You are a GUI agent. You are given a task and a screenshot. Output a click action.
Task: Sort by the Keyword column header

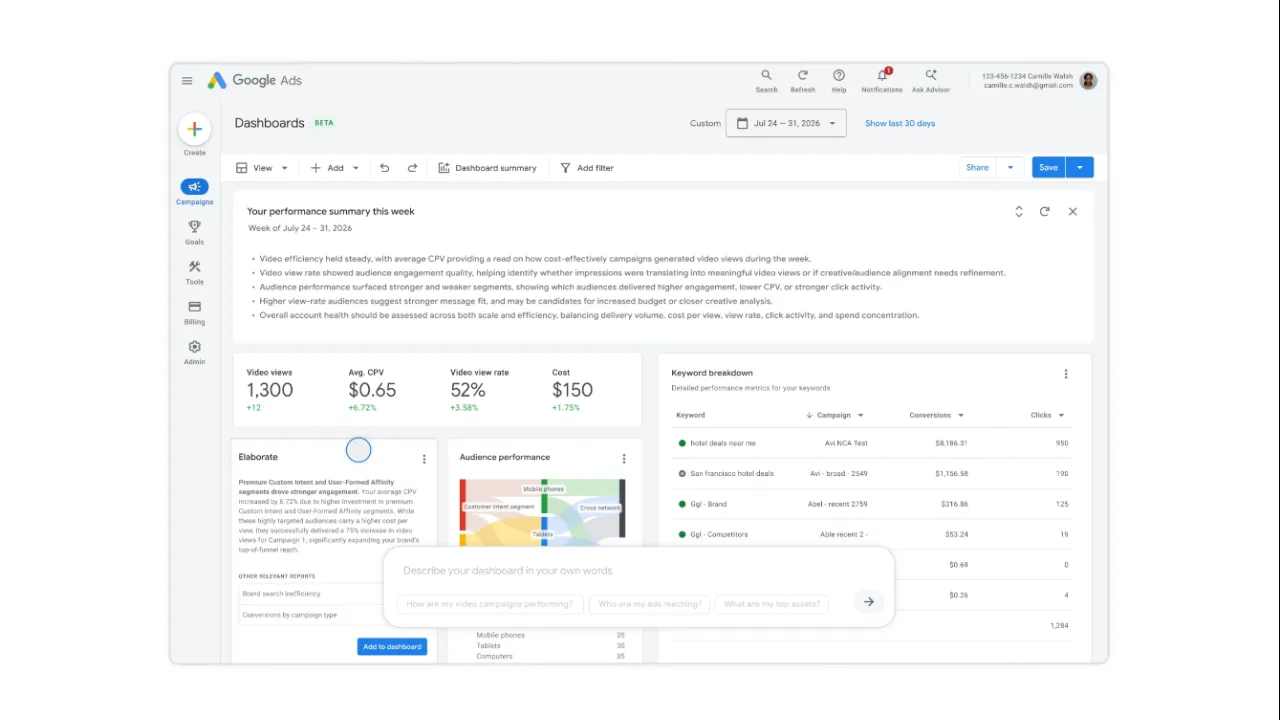[690, 415]
